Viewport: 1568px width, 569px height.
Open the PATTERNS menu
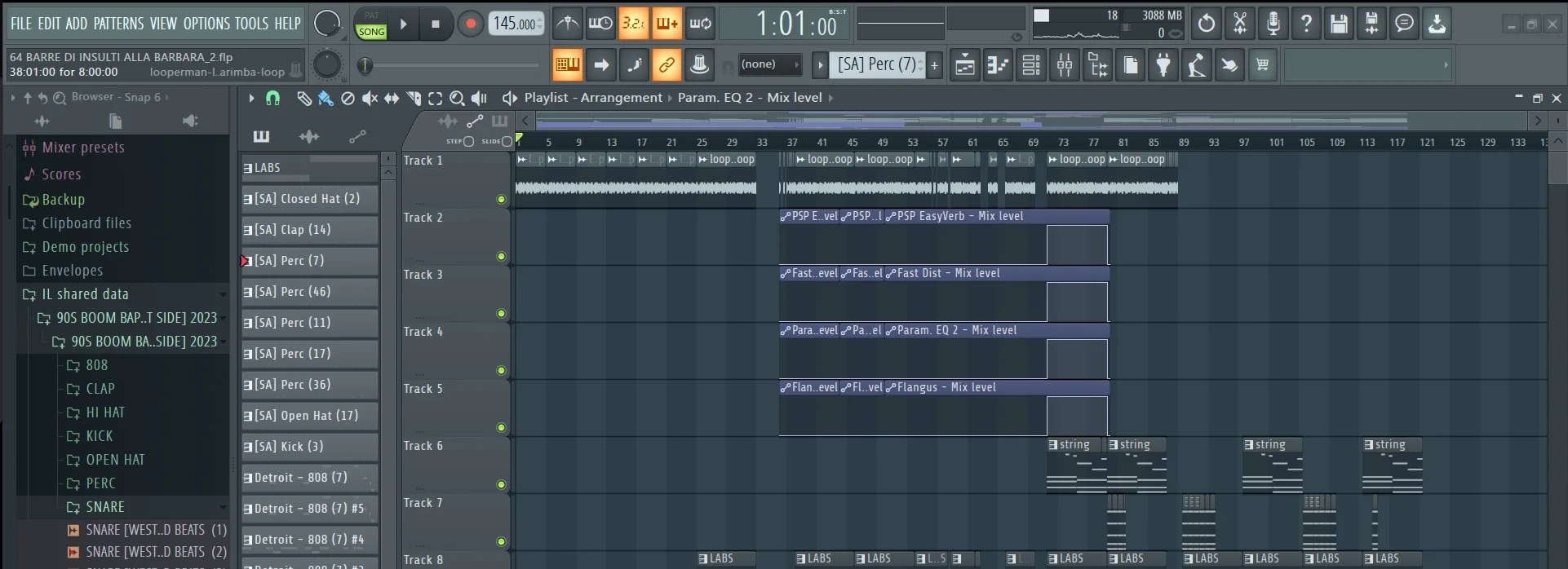pyautogui.click(x=118, y=24)
